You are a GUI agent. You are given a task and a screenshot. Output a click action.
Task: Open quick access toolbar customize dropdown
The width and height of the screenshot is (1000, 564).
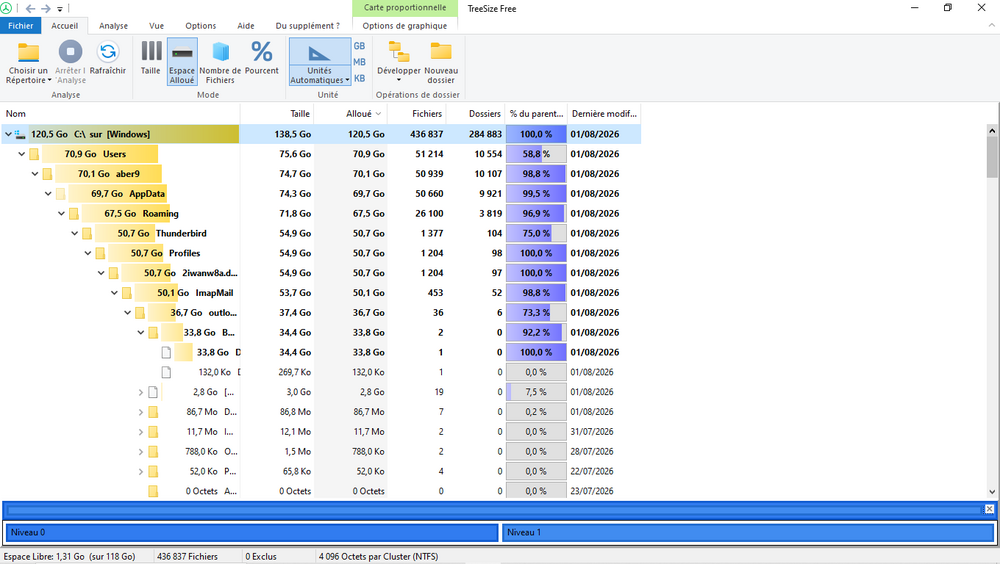(x=60, y=9)
